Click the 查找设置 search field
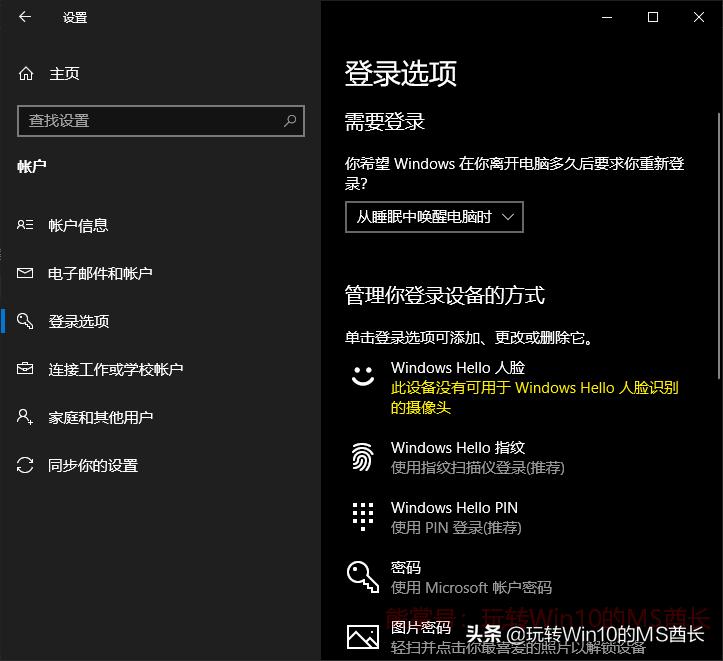The image size is (723, 661). point(161,121)
